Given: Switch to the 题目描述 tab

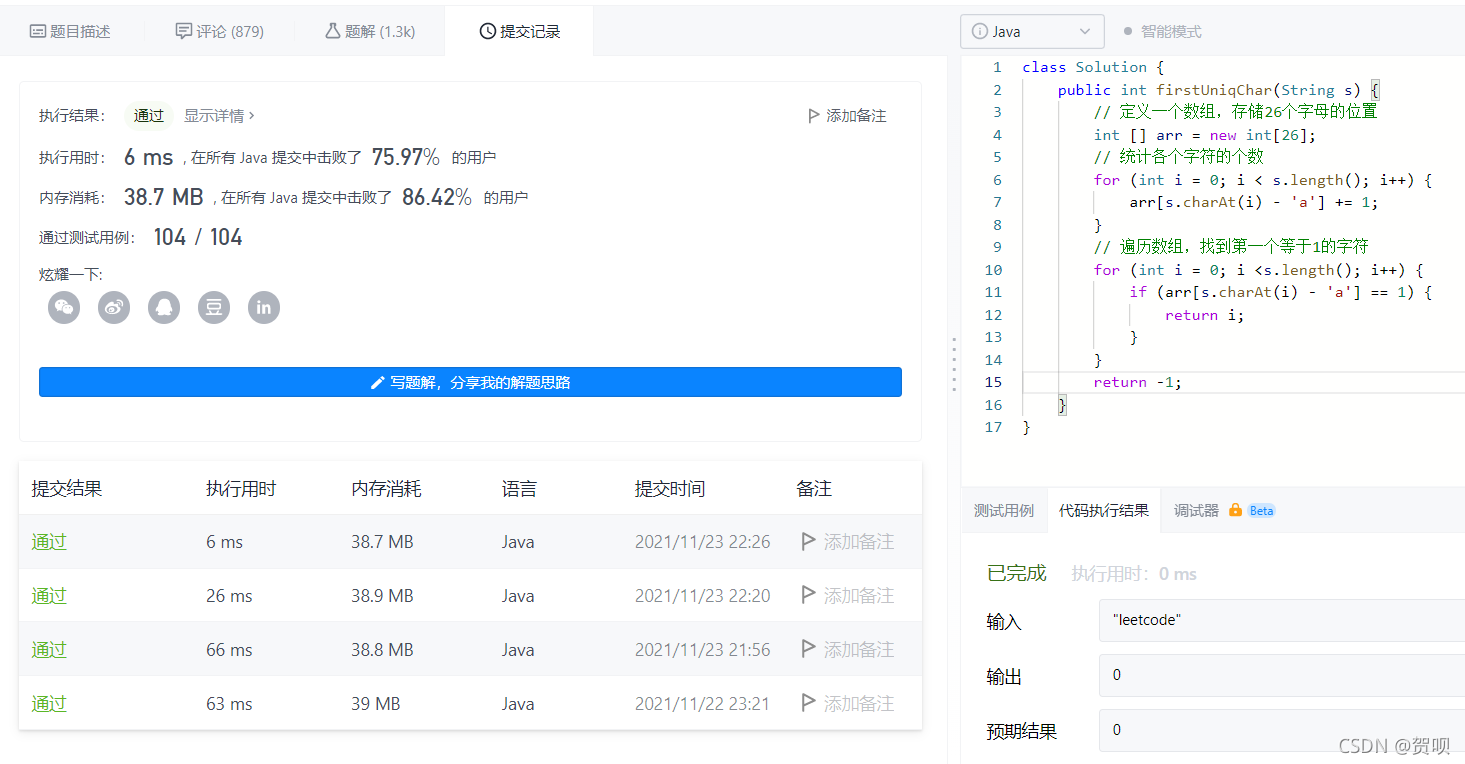Looking at the screenshot, I should (70, 32).
